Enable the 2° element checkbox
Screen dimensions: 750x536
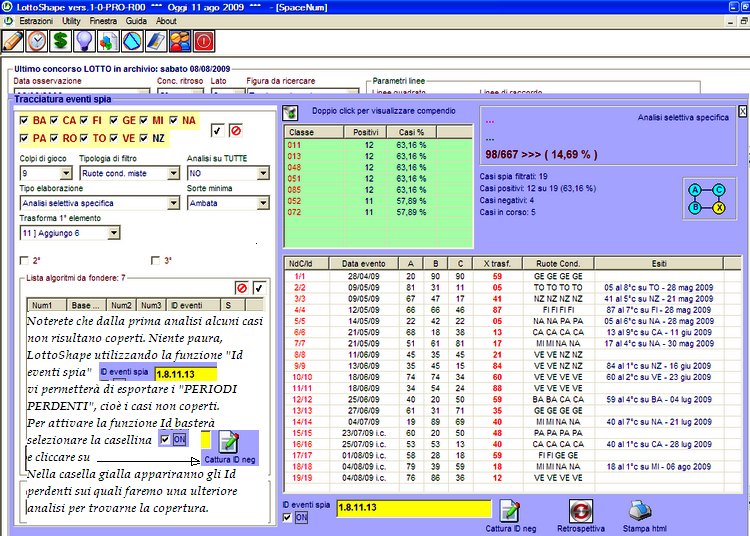(24, 261)
